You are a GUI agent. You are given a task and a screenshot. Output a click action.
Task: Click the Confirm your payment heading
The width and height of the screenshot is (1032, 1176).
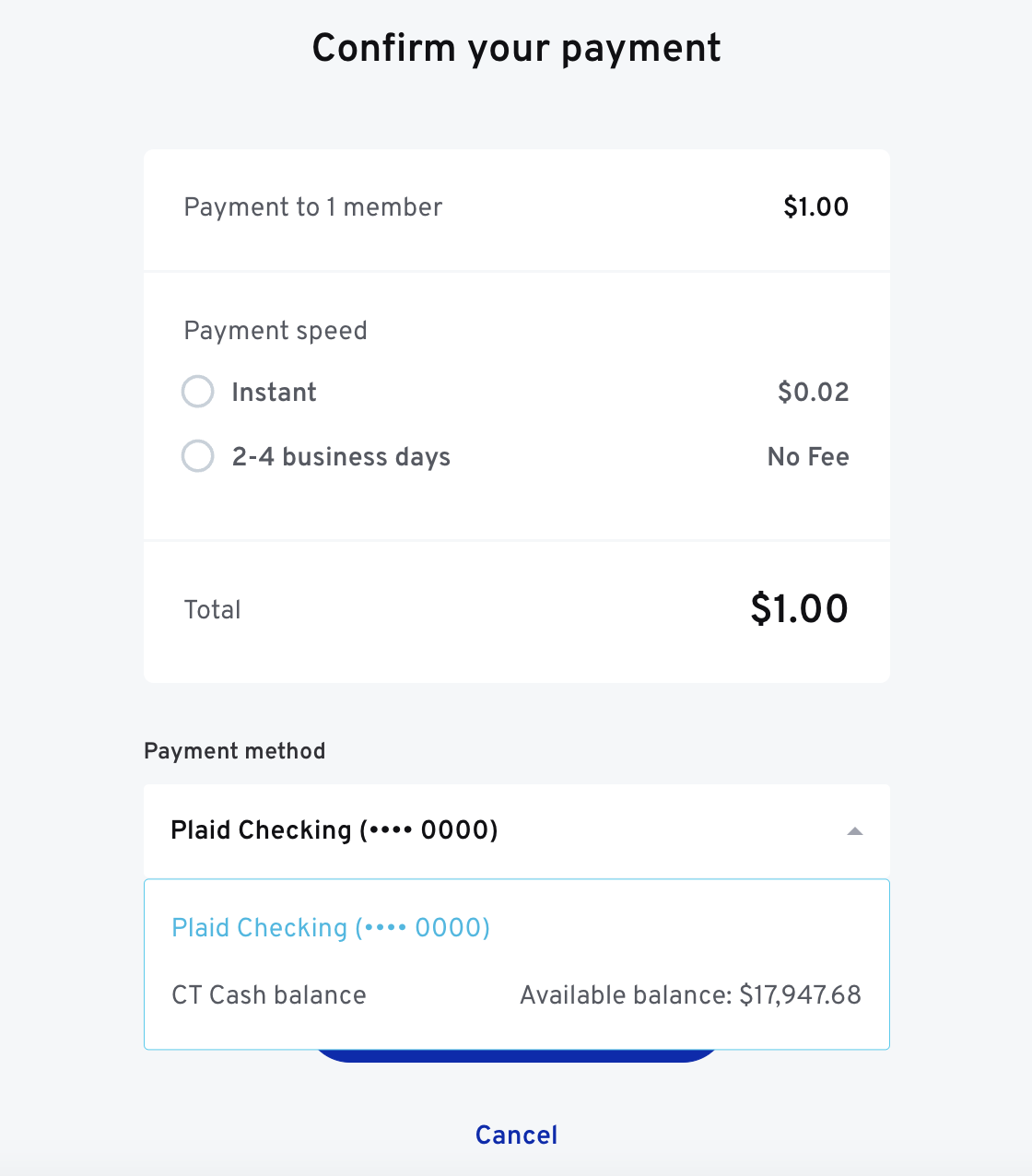click(516, 48)
